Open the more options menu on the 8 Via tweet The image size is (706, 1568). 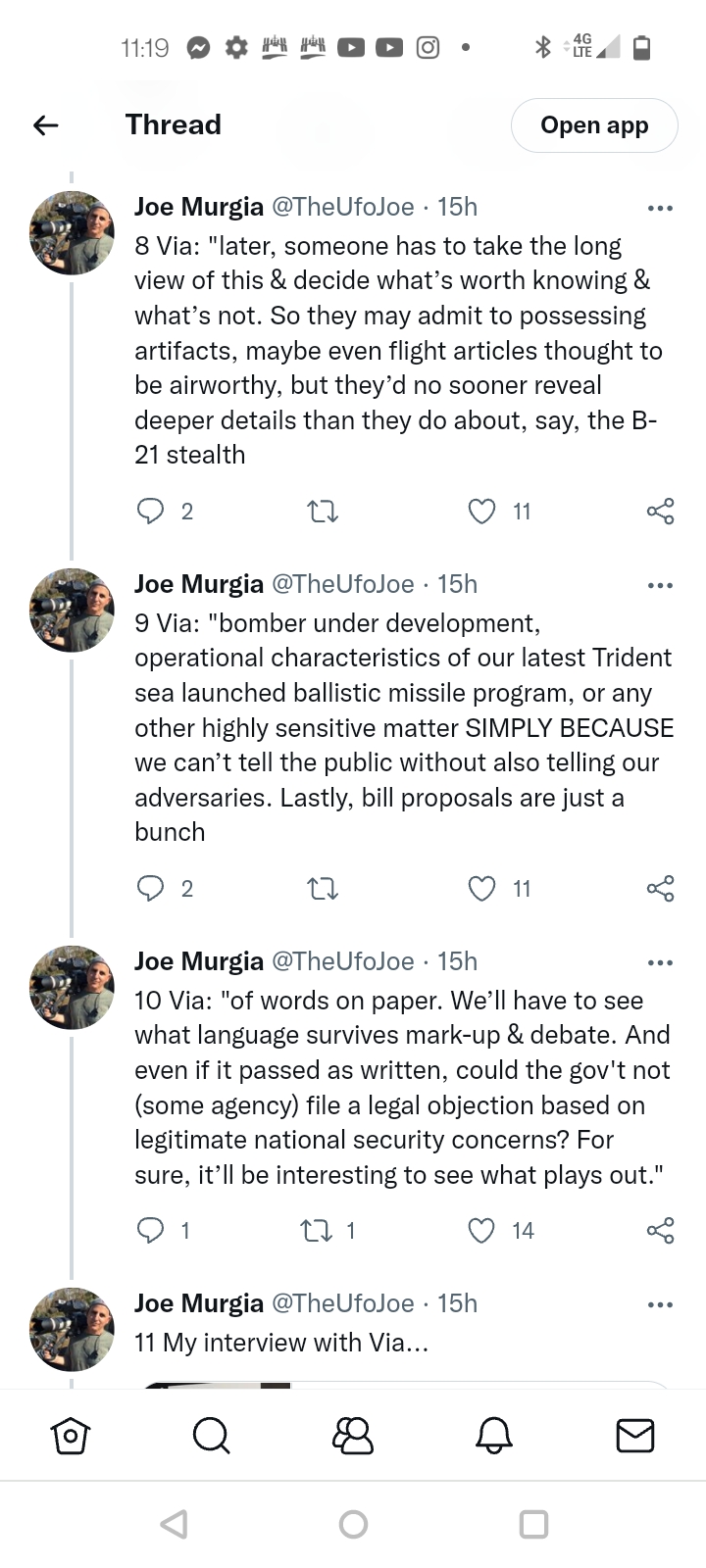(660, 208)
